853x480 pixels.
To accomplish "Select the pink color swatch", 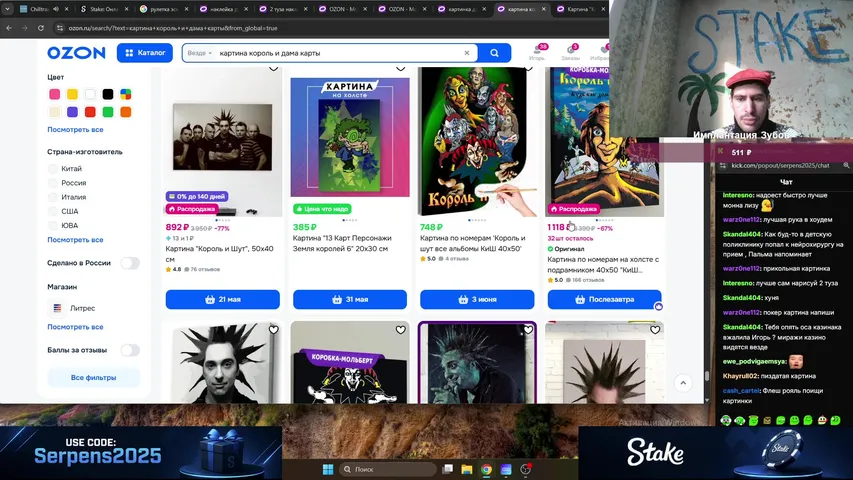I will click(x=54, y=94).
